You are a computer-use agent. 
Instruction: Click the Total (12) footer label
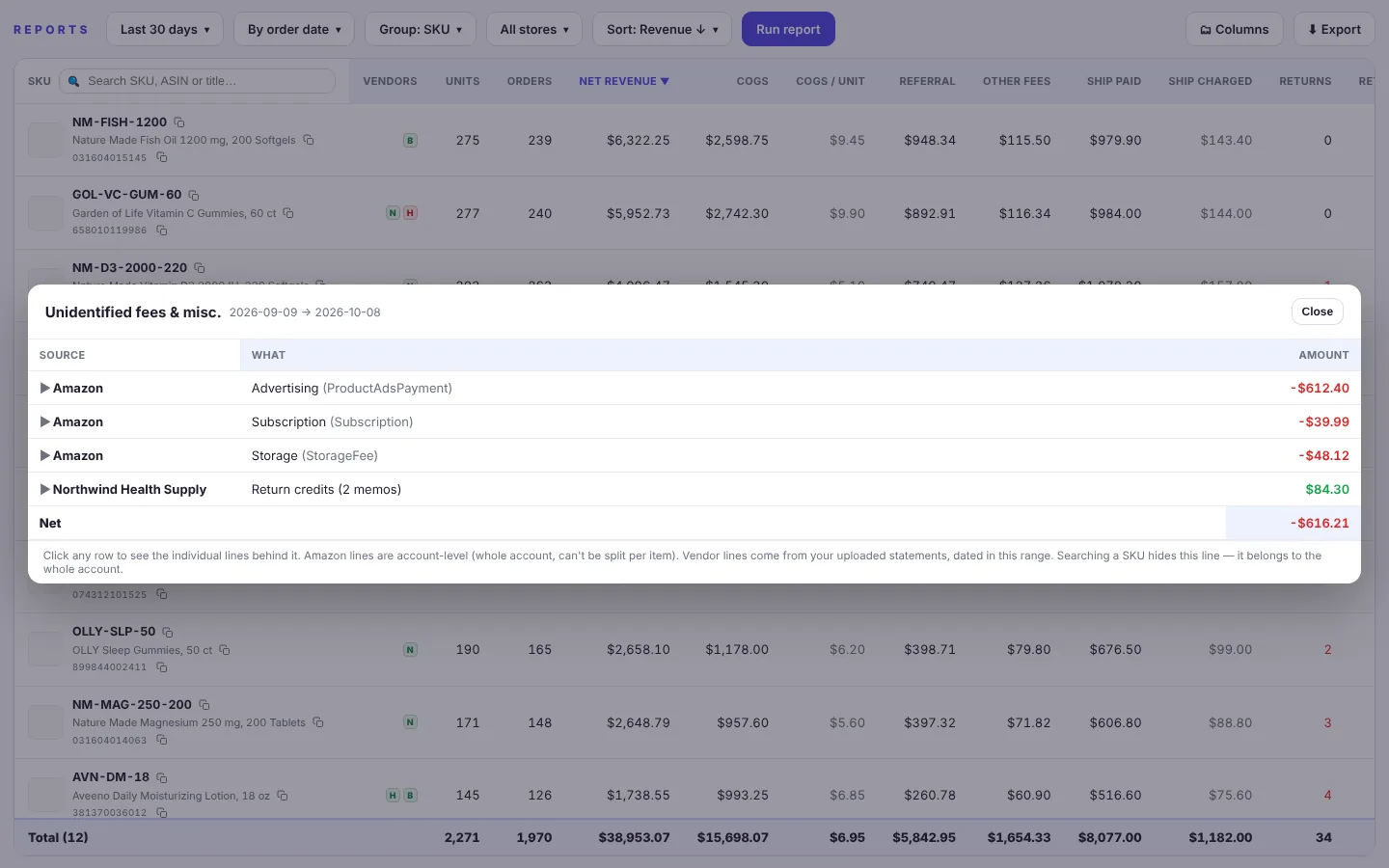(58, 837)
